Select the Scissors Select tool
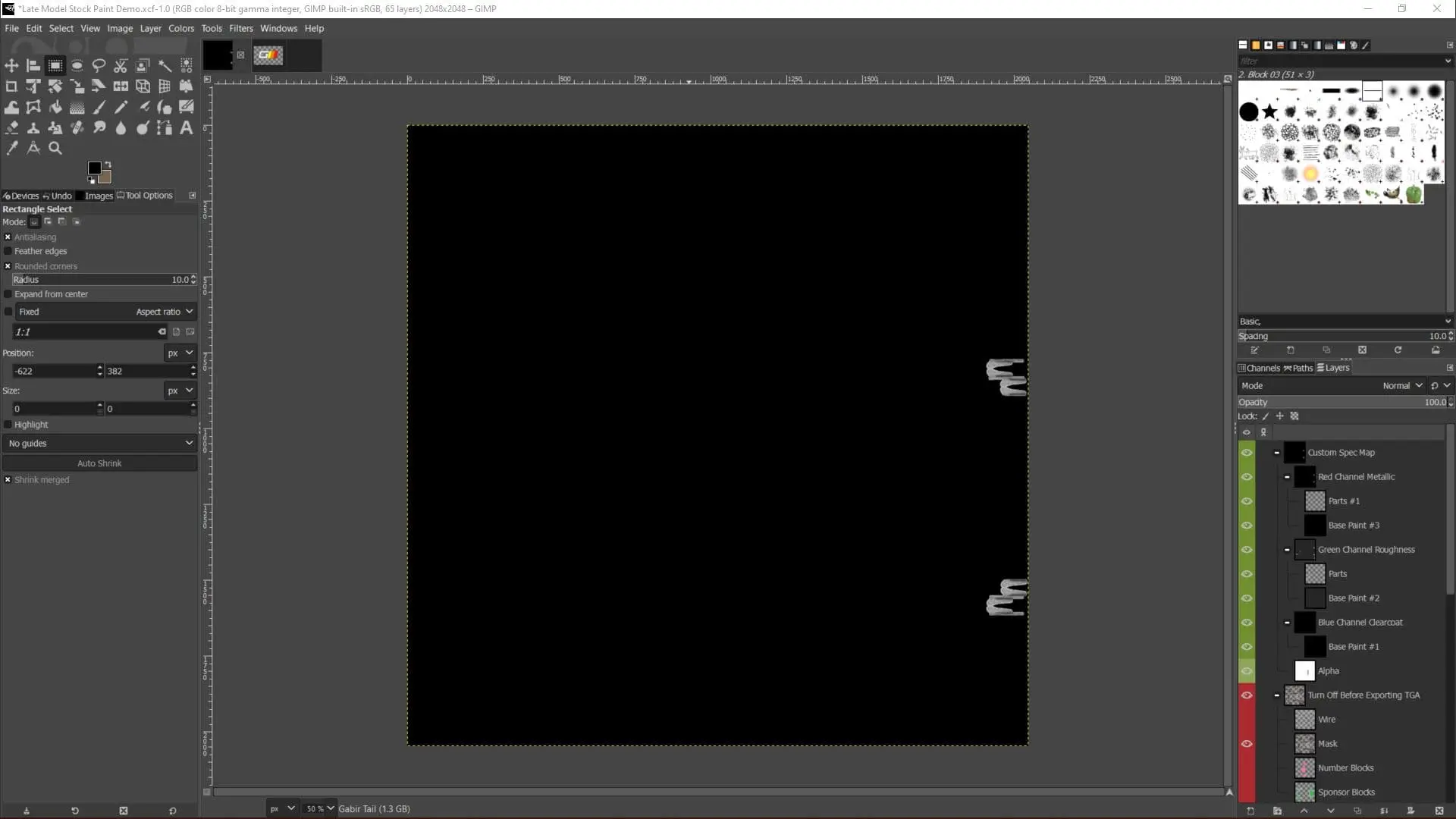Viewport: 1456px width, 819px height. 121,66
